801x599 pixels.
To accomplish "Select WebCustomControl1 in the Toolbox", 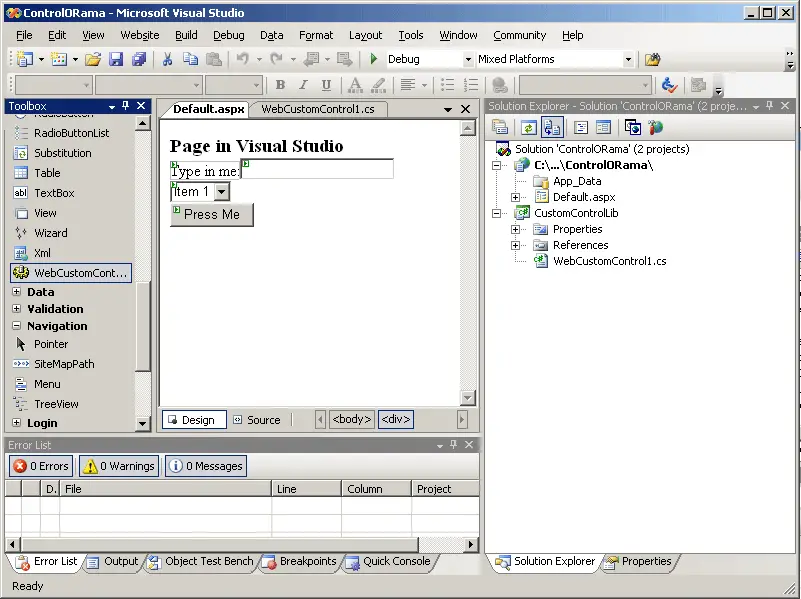I will click(71, 273).
